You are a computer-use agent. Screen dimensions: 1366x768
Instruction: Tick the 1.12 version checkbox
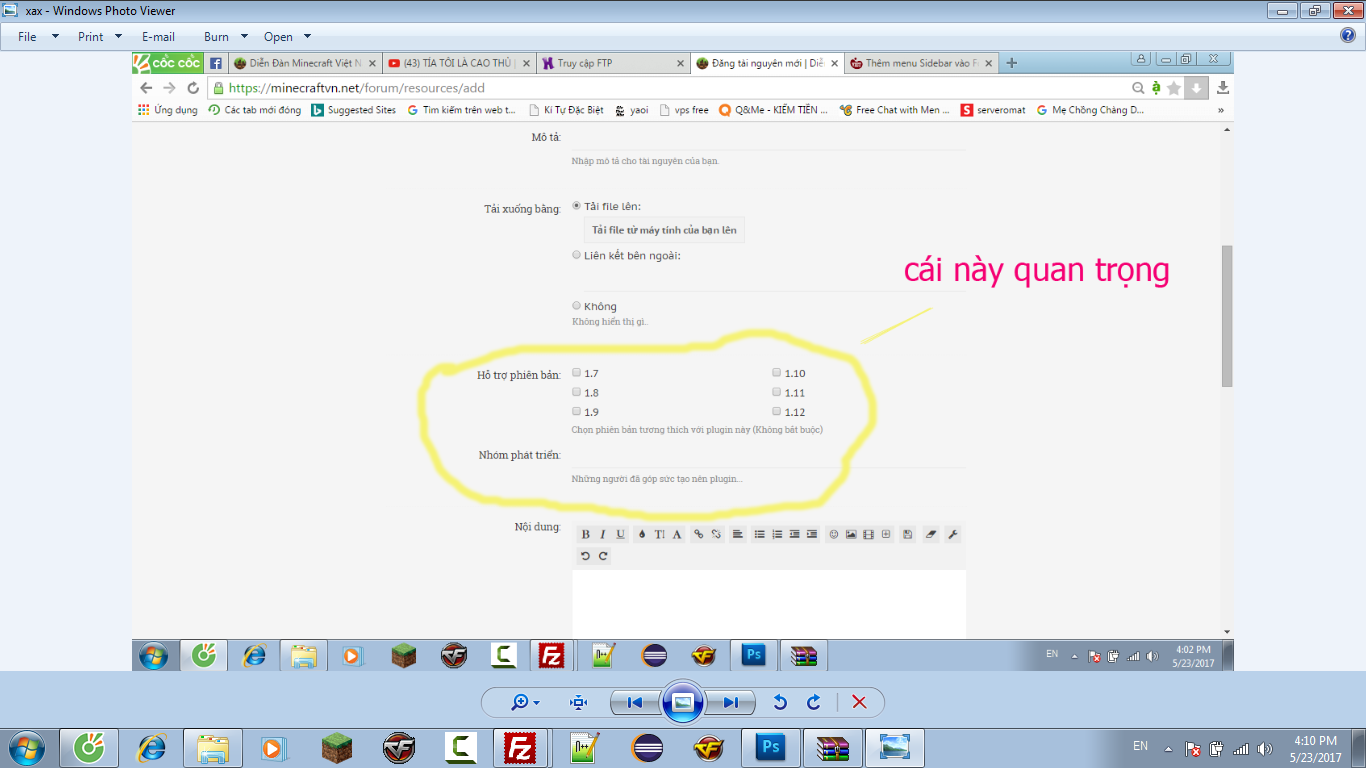coord(777,411)
